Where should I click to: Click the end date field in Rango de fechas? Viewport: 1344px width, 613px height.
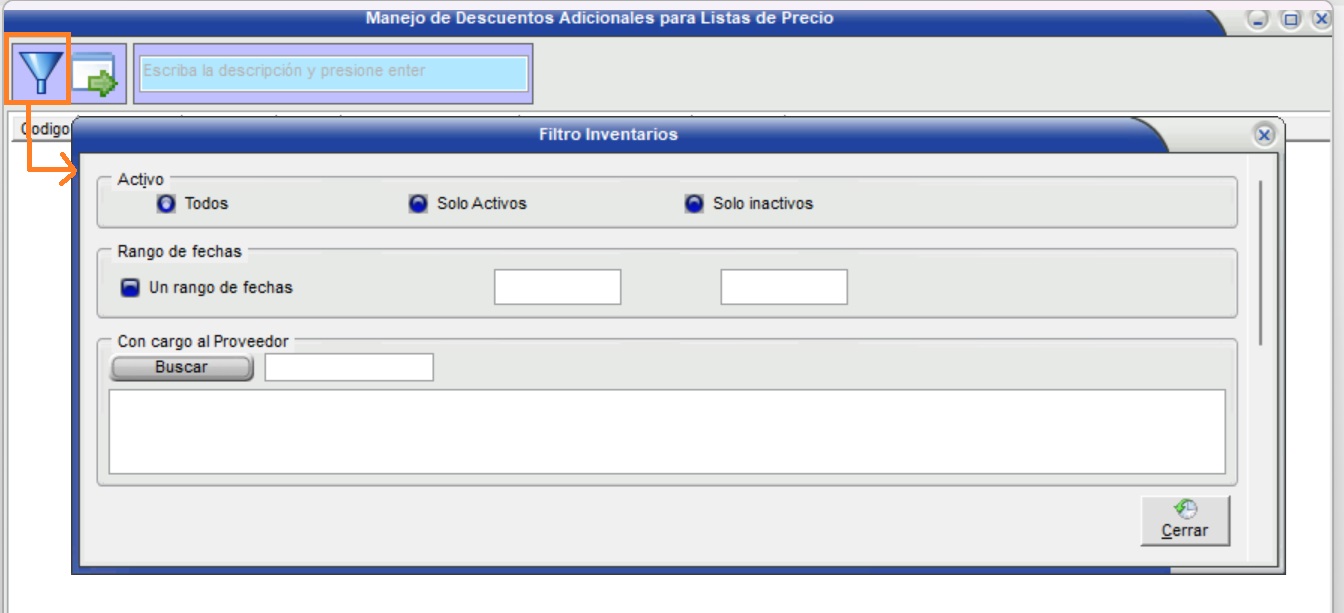(783, 287)
